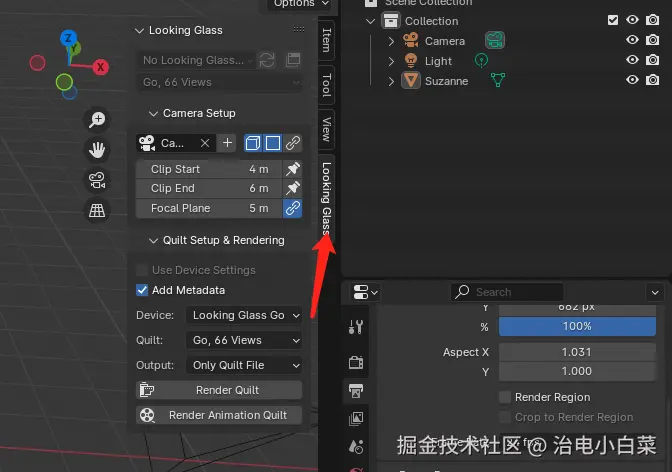Hide the Light in viewport
The width and height of the screenshot is (672, 472).
point(632,60)
